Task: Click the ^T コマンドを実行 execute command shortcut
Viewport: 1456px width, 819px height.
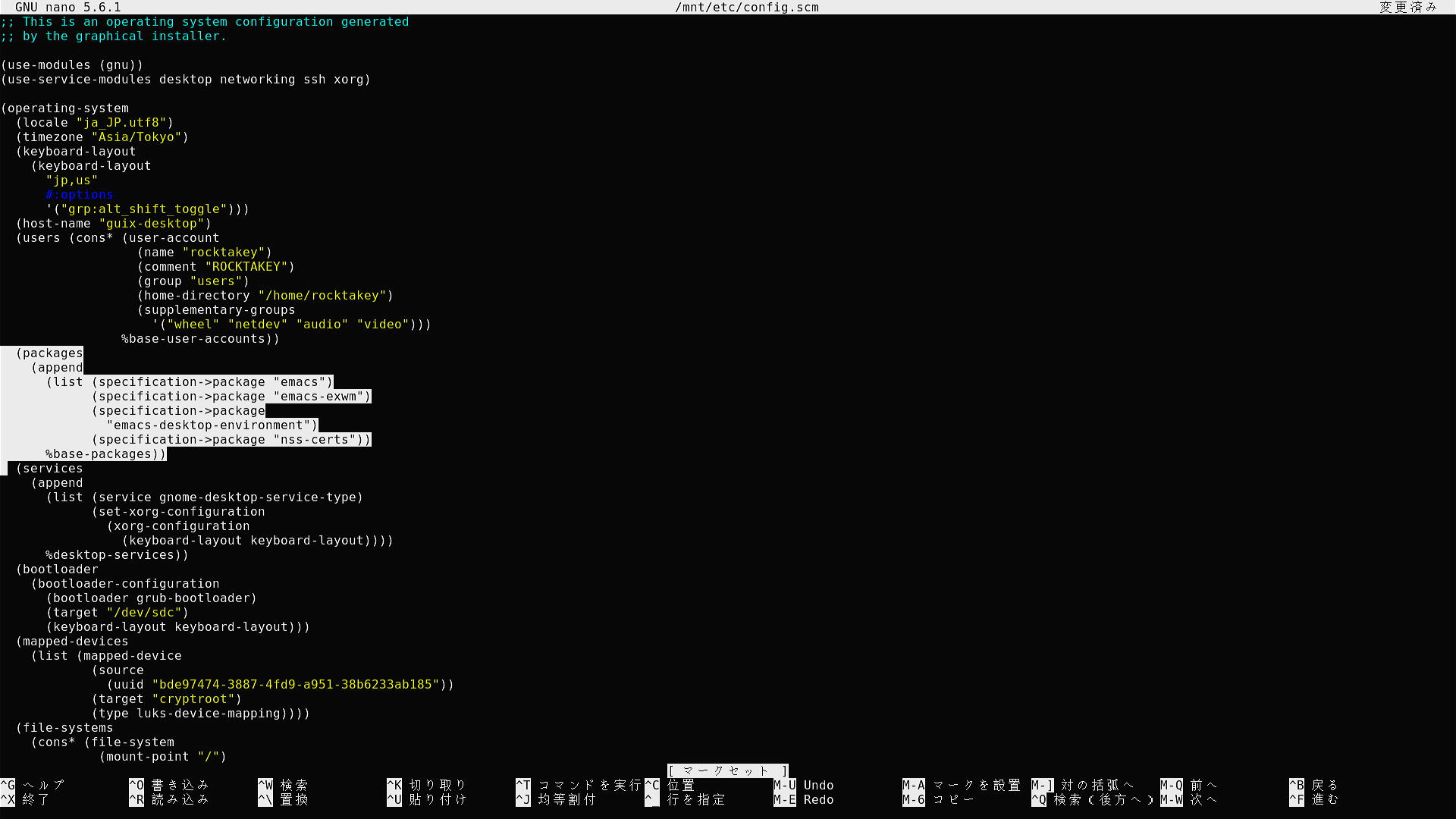Action: (x=579, y=785)
